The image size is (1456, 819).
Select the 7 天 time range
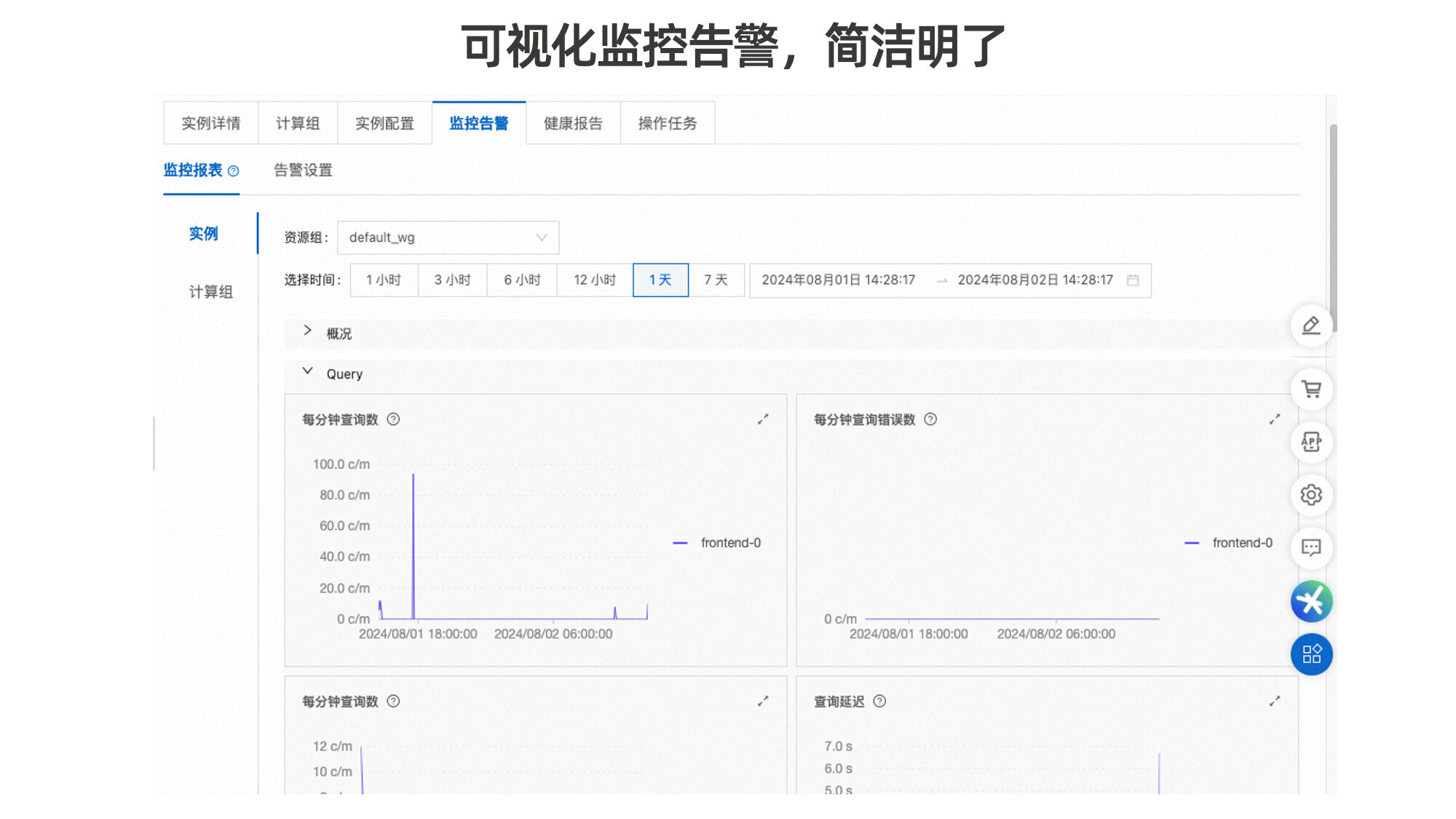tap(716, 280)
